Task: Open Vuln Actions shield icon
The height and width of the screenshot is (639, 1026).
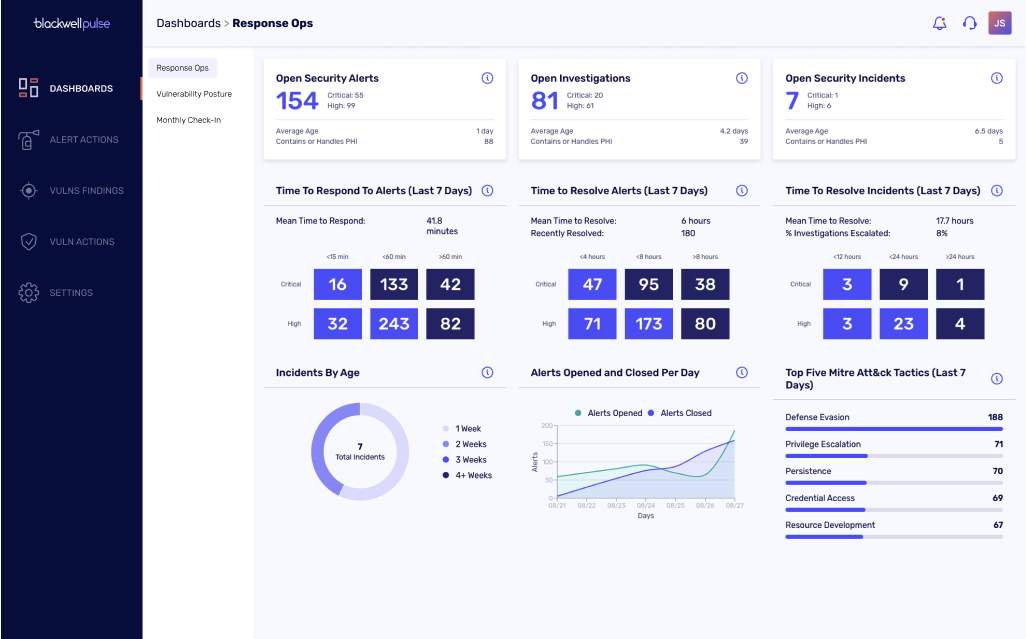Action: (x=28, y=241)
